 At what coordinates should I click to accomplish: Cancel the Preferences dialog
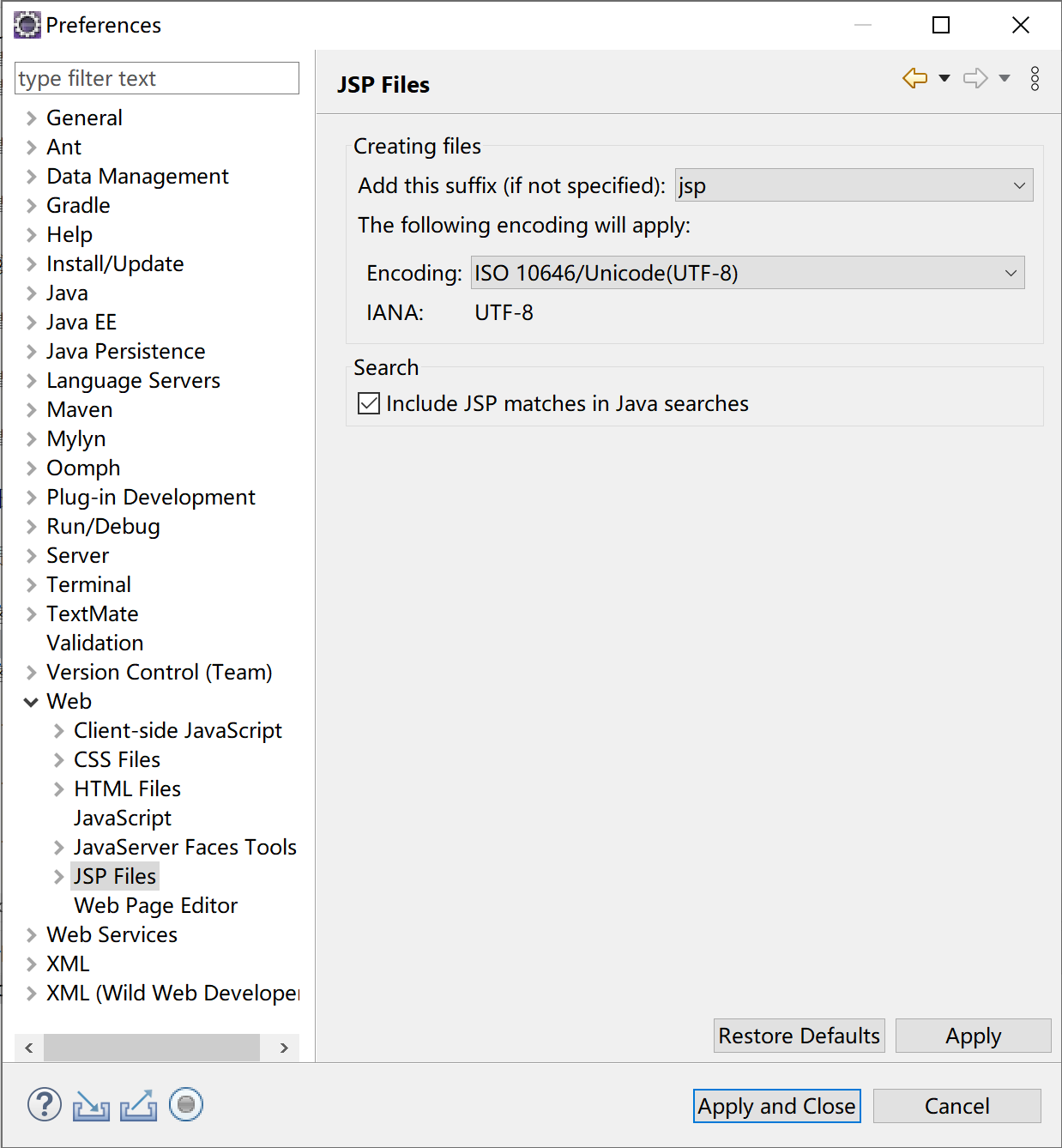(957, 1106)
